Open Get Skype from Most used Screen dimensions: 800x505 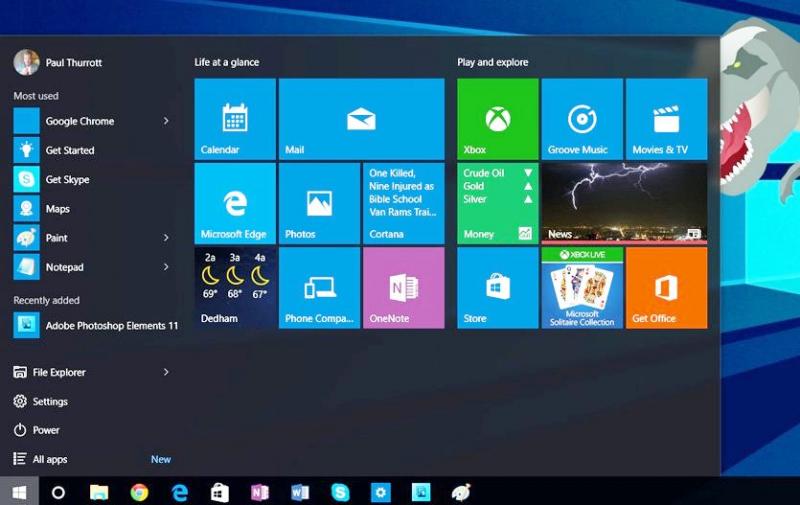pyautogui.click(x=92, y=179)
